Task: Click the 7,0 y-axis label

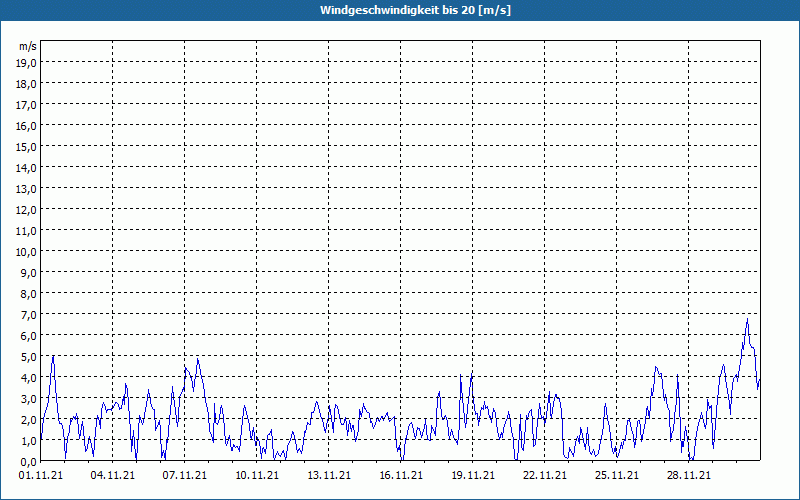Action: point(29,315)
